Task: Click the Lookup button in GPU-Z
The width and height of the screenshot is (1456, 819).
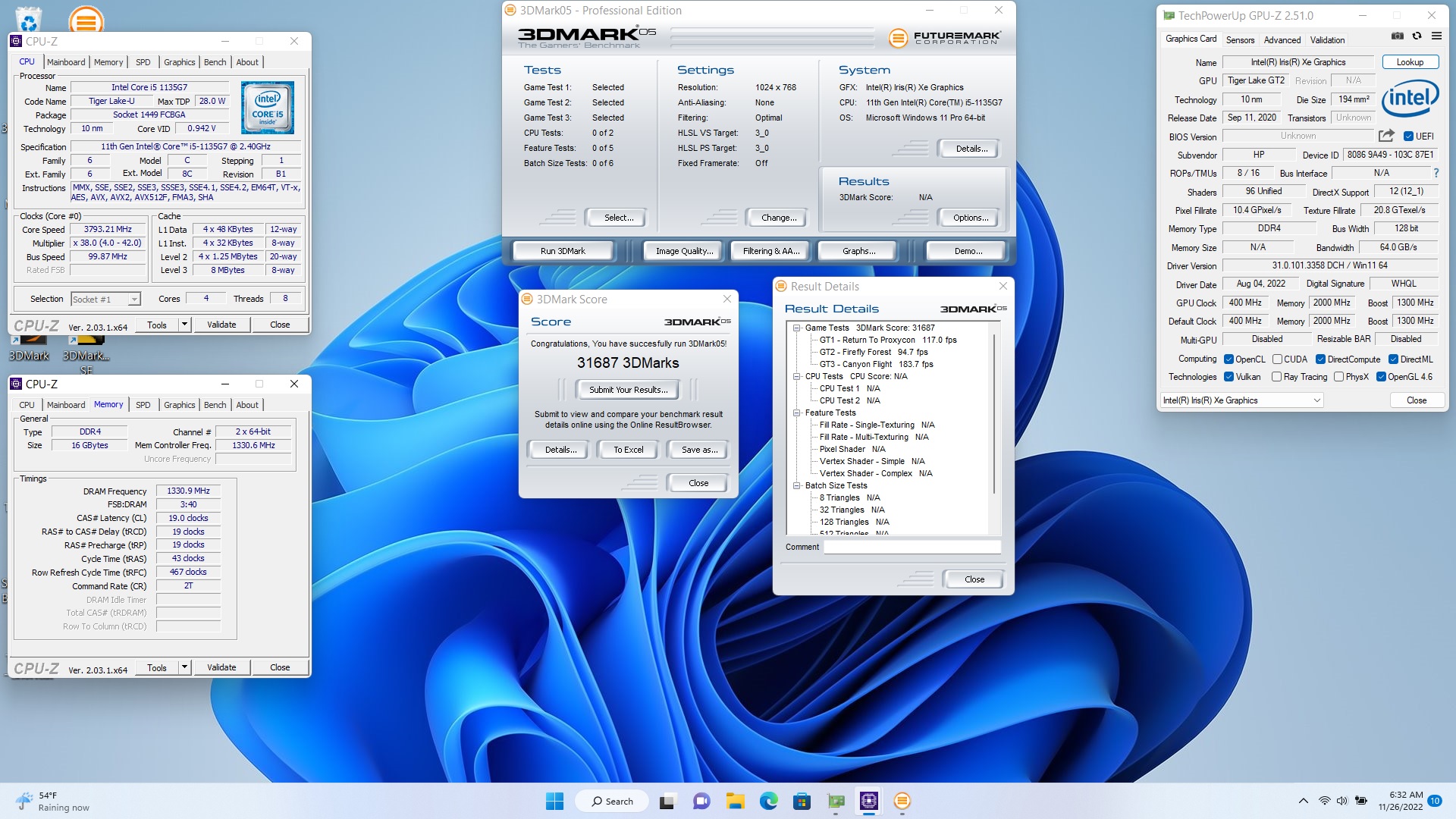Action: [x=1410, y=62]
